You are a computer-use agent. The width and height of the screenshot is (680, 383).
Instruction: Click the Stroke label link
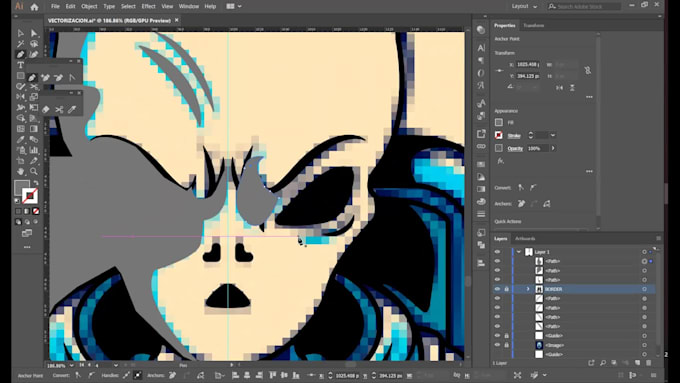pyautogui.click(x=514, y=136)
